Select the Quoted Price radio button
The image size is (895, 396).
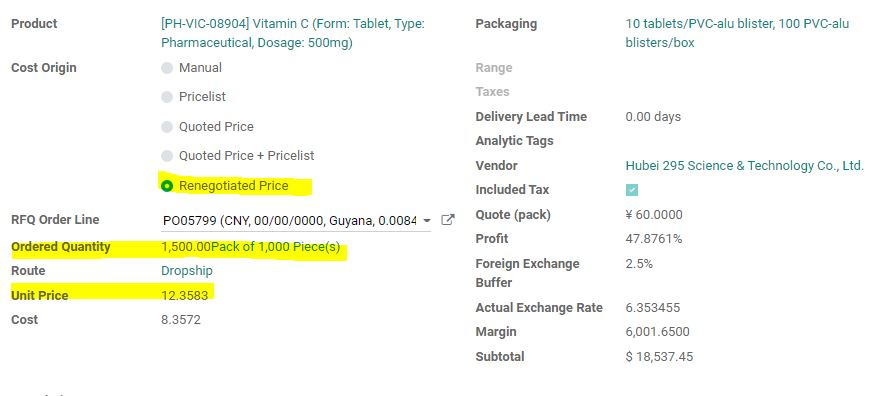167,127
